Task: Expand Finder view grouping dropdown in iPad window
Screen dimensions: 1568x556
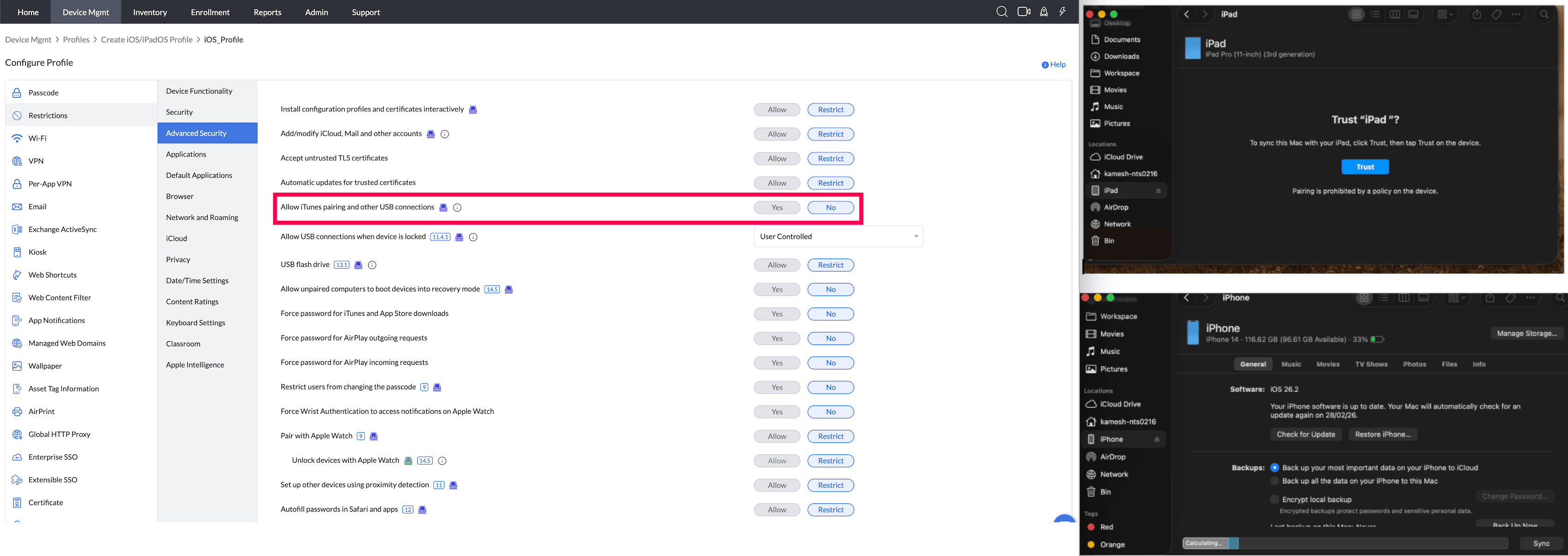Action: 1444,14
